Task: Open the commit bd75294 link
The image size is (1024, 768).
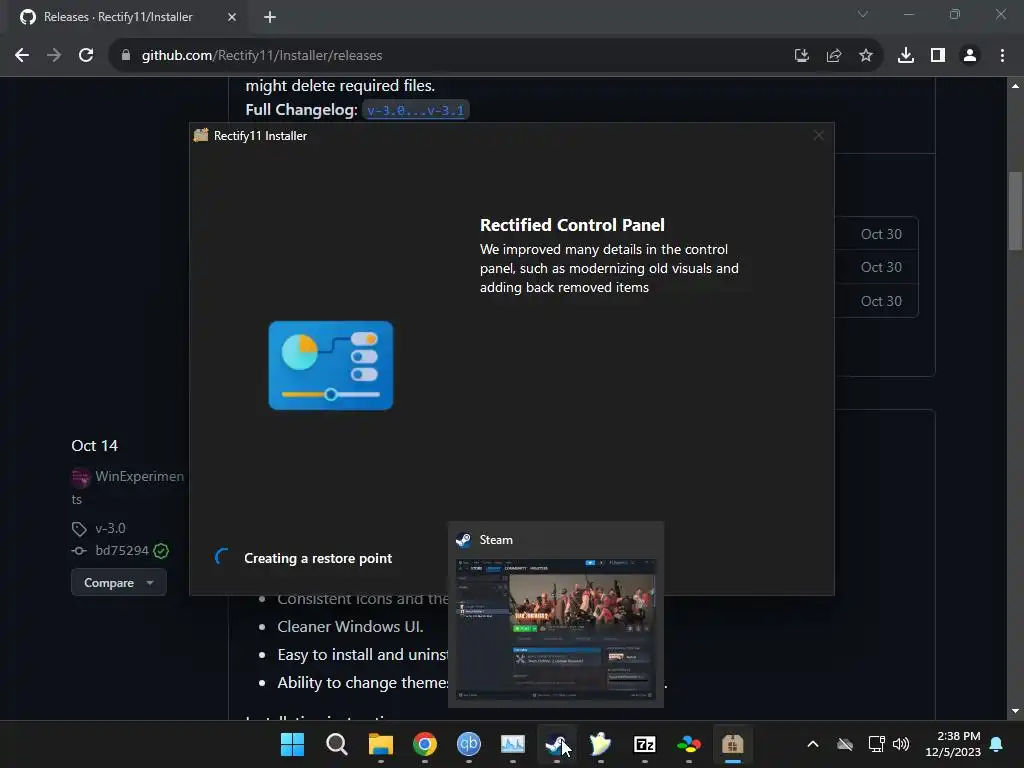Action: coord(122,551)
